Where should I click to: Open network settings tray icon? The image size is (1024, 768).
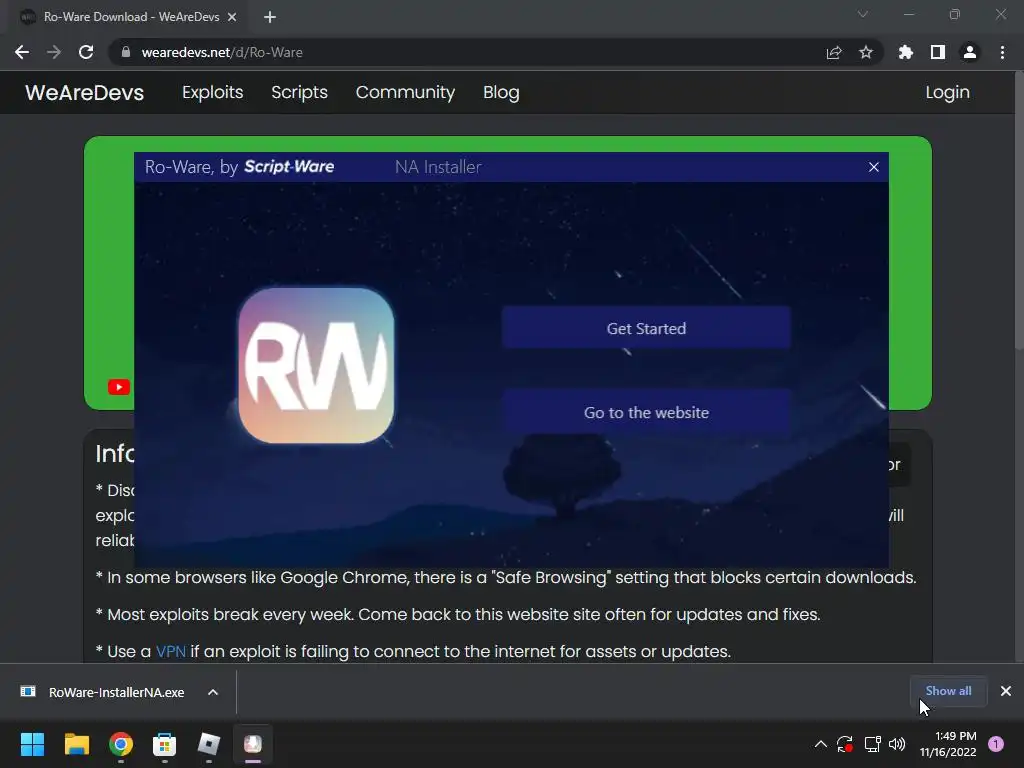872,744
